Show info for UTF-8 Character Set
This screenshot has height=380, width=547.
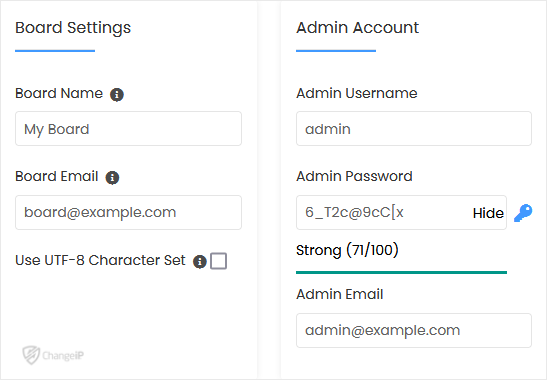[200, 261]
